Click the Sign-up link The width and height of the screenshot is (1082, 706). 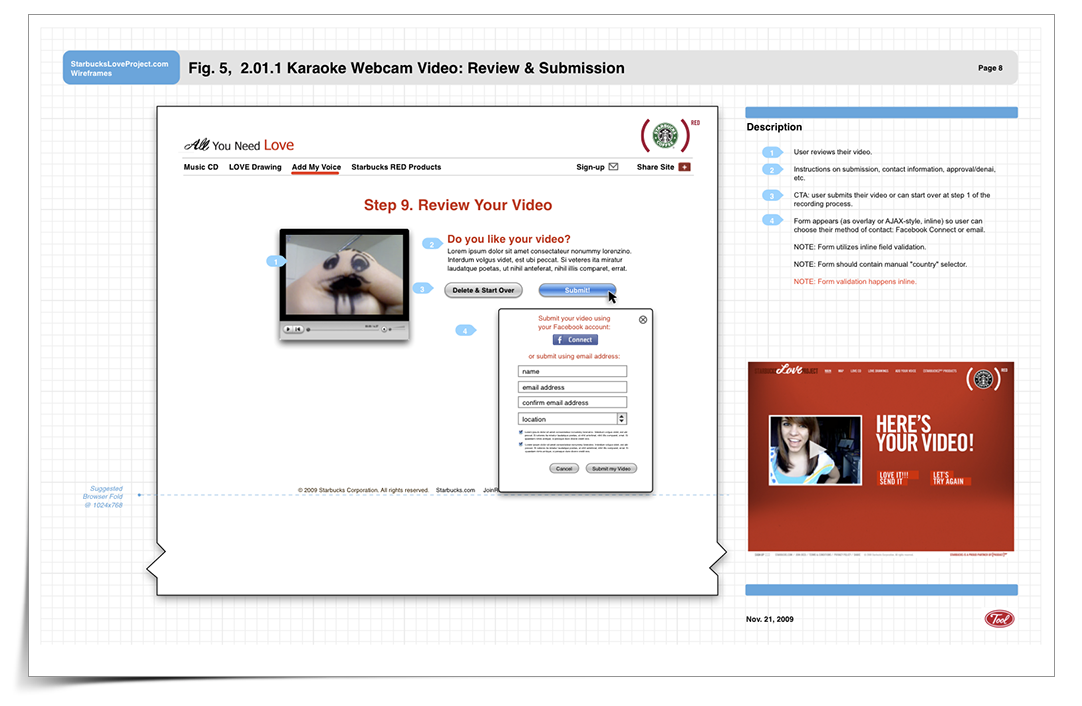pos(590,166)
